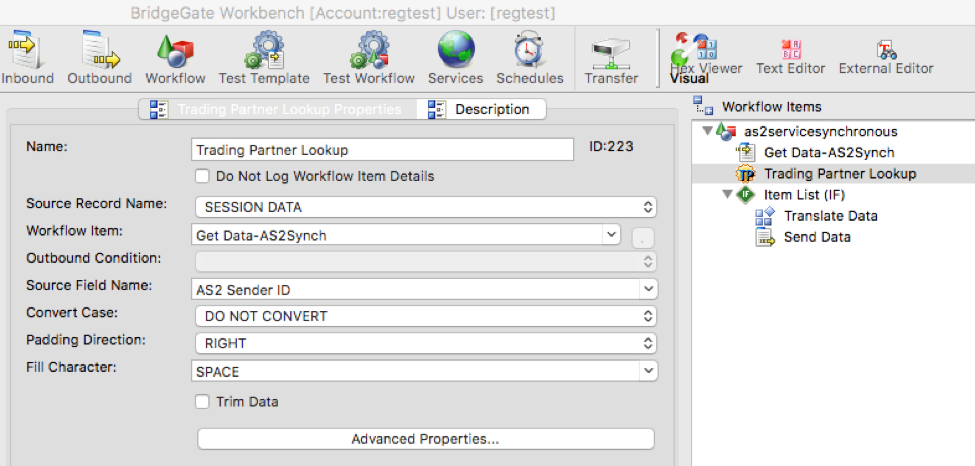Click the Outbound Condition label
The width and height of the screenshot is (975, 466).
[94, 258]
